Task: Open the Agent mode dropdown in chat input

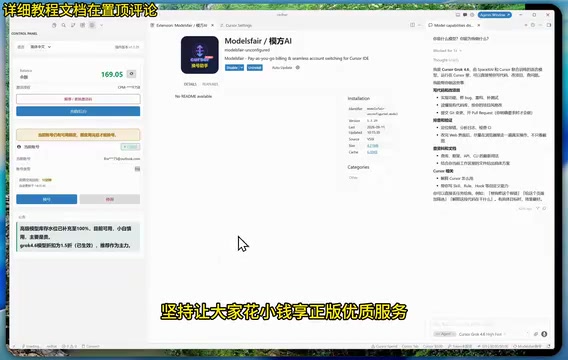Action: (444, 334)
